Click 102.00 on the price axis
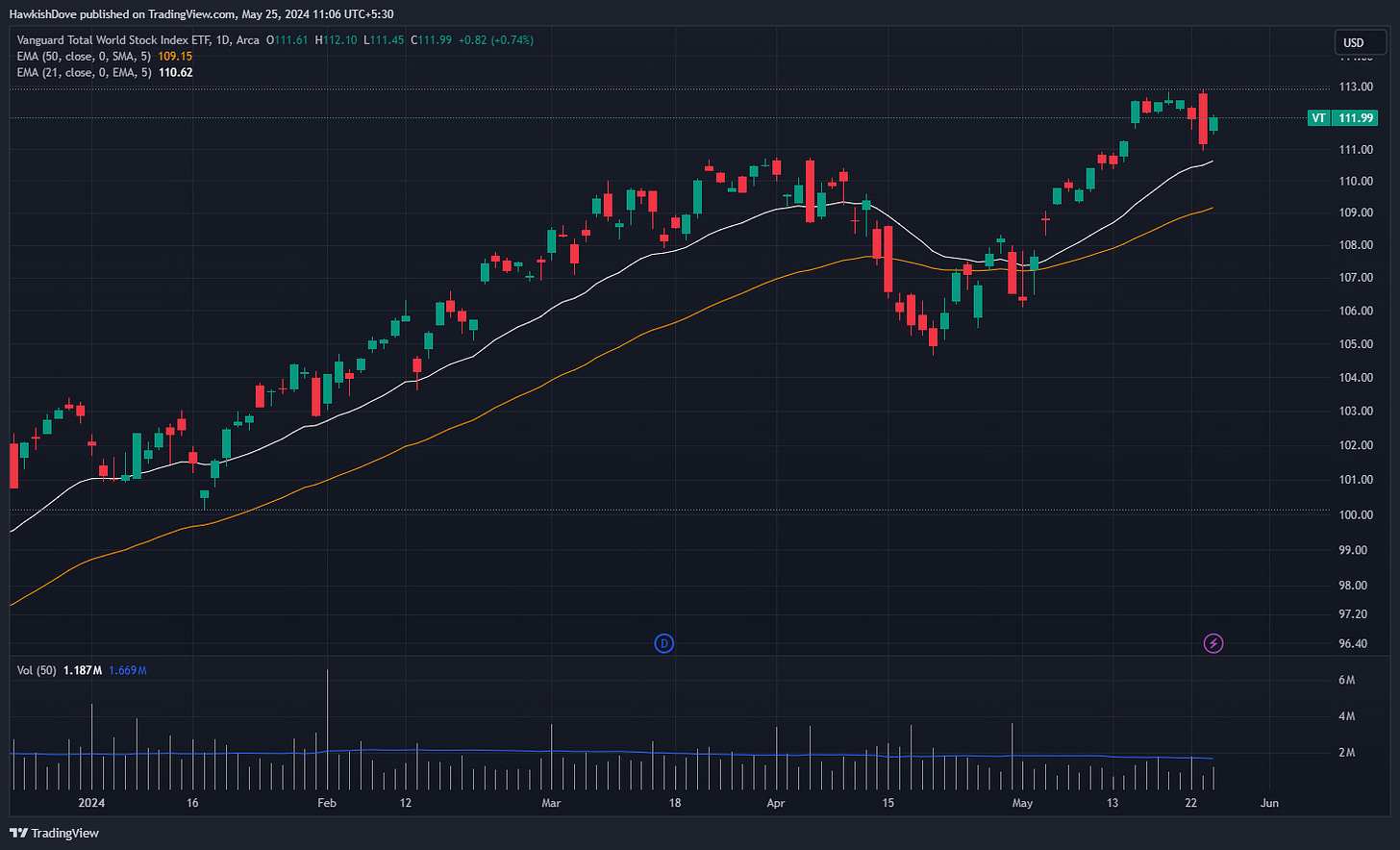Screen dimensions: 1400x850 click(1356, 445)
